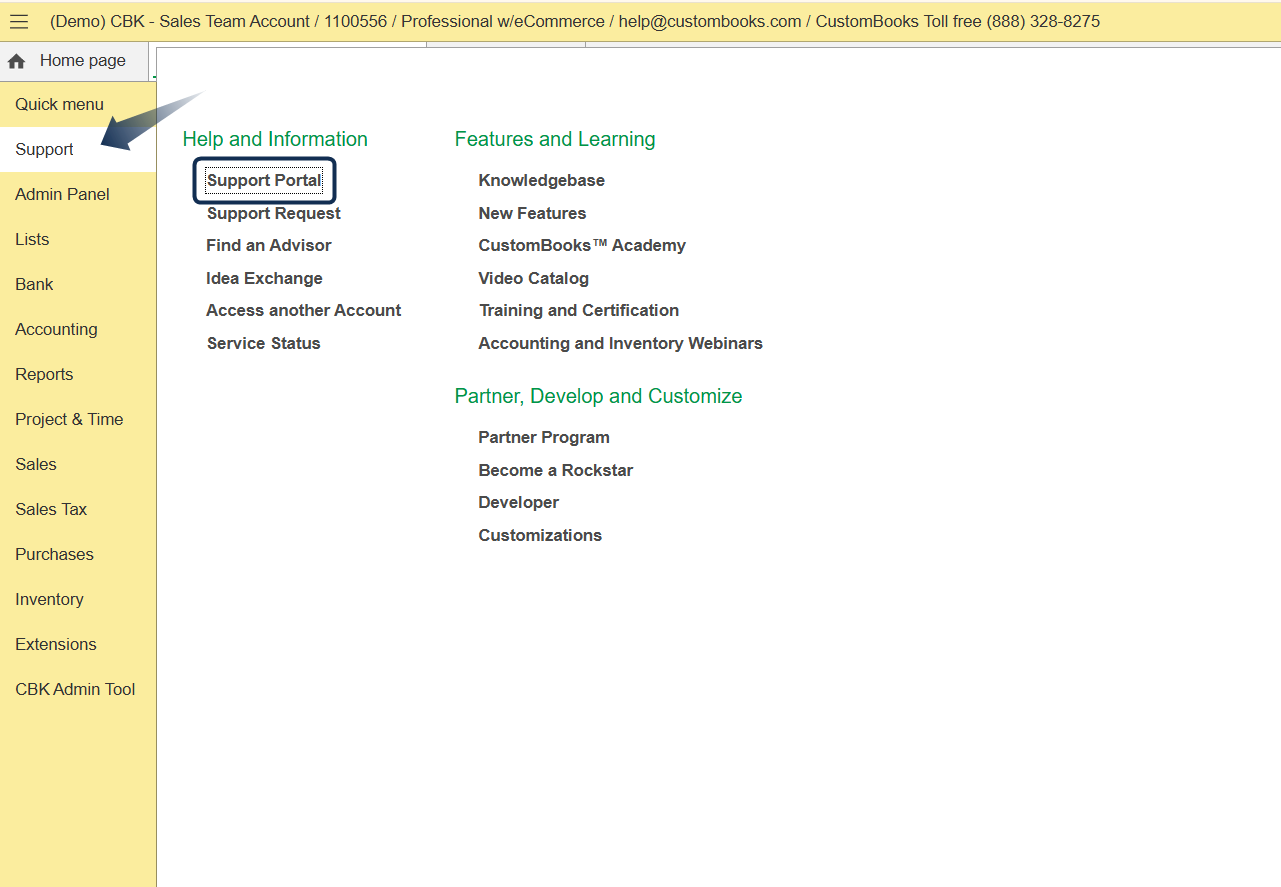Click the Support Request link
Screen dimensions: 1281x887
coord(273,213)
